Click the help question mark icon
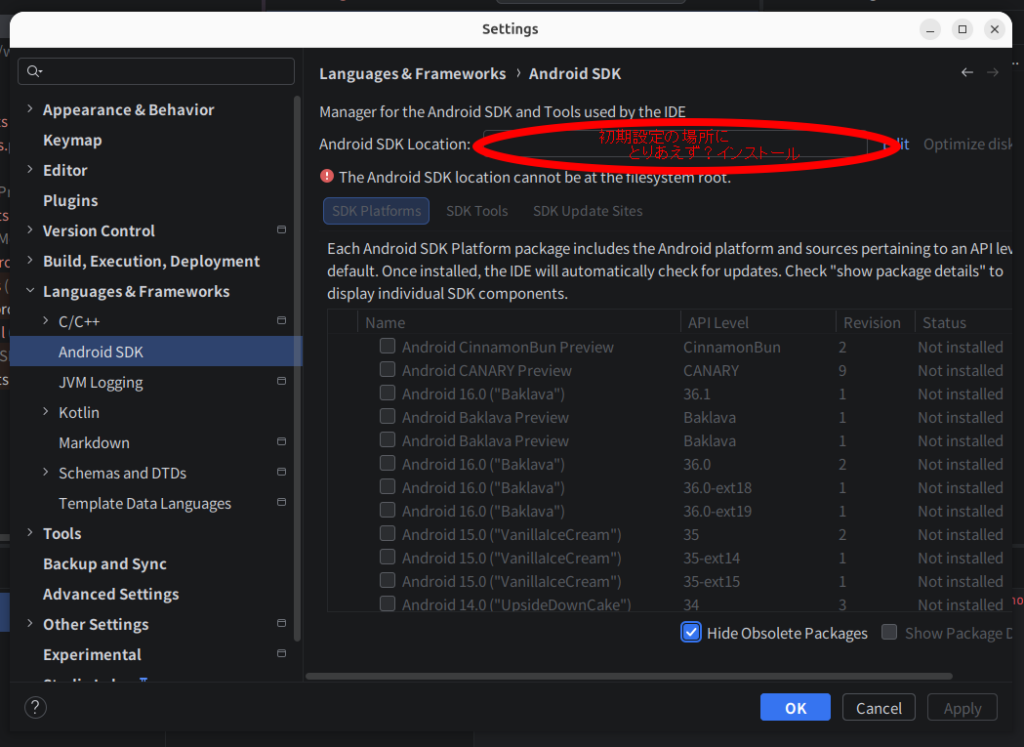 pos(35,708)
